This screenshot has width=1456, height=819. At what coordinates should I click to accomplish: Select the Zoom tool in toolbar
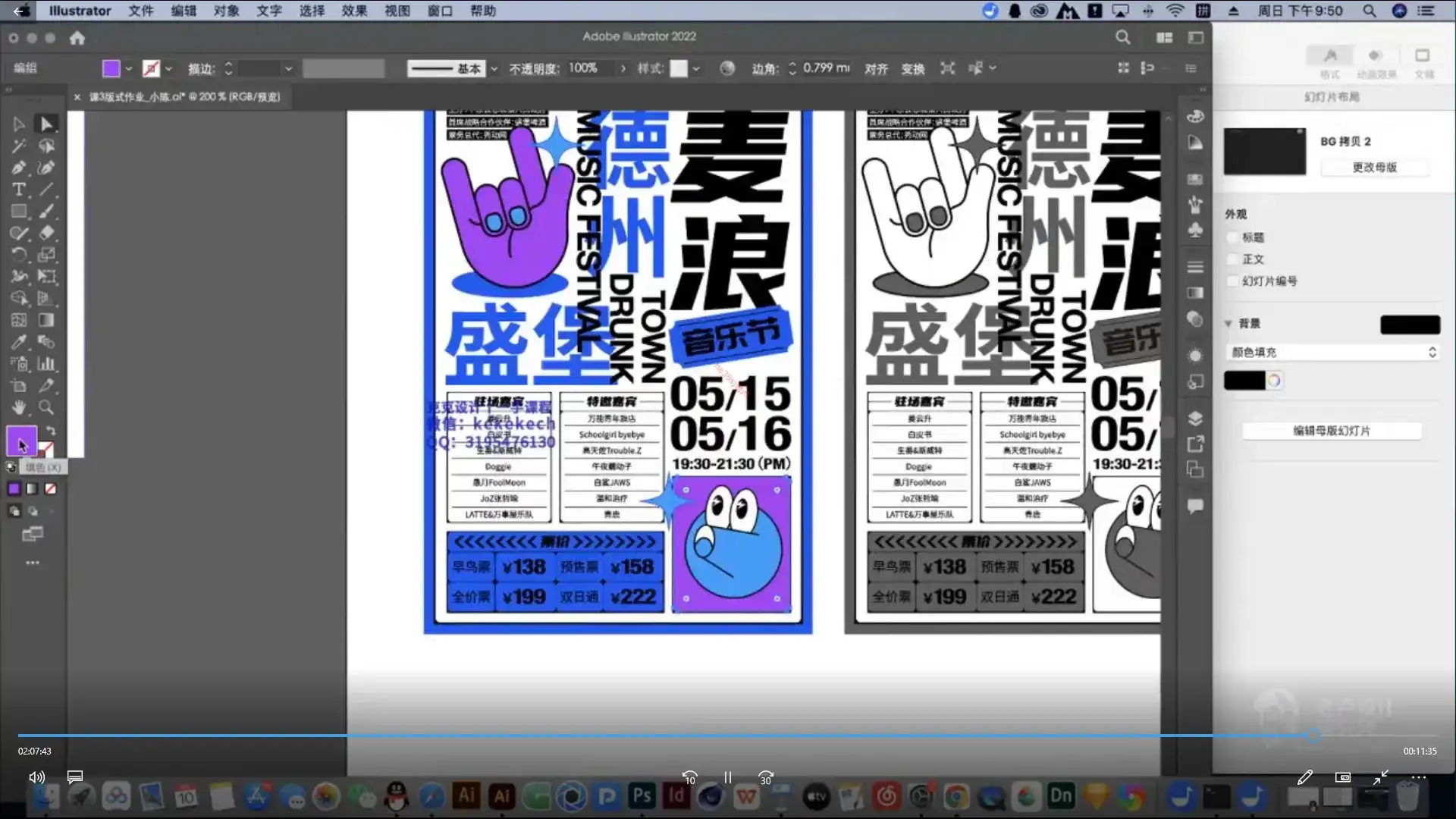point(46,407)
